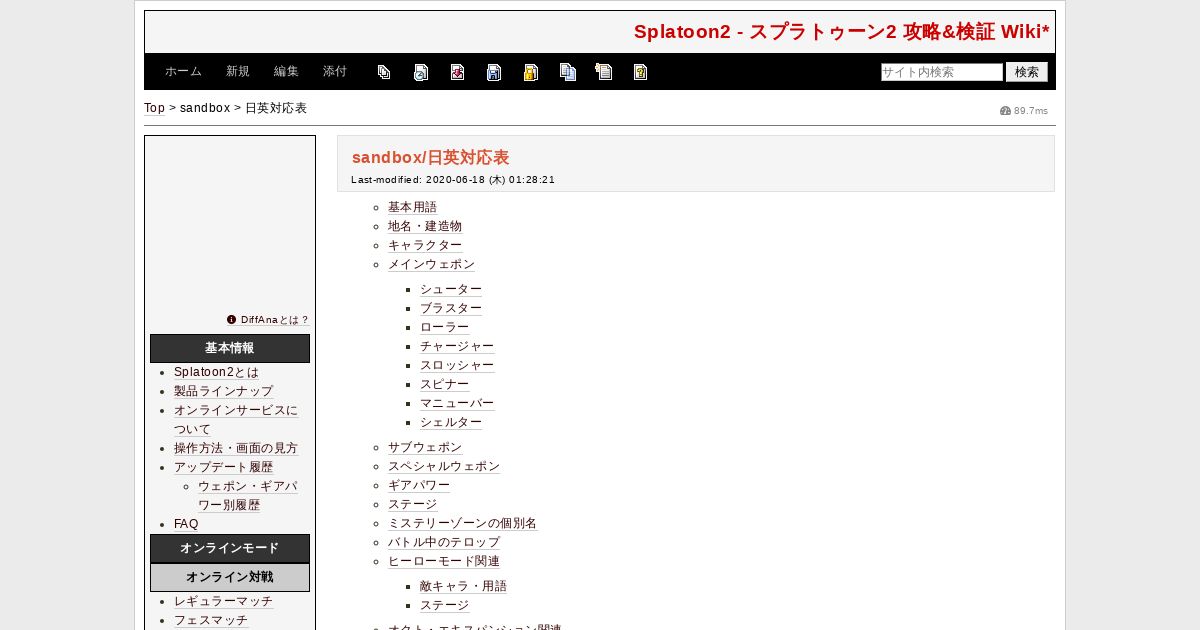Jump to スロッシャー subsection
Image resolution: width=1200 pixels, height=630 pixels.
pos(457,365)
